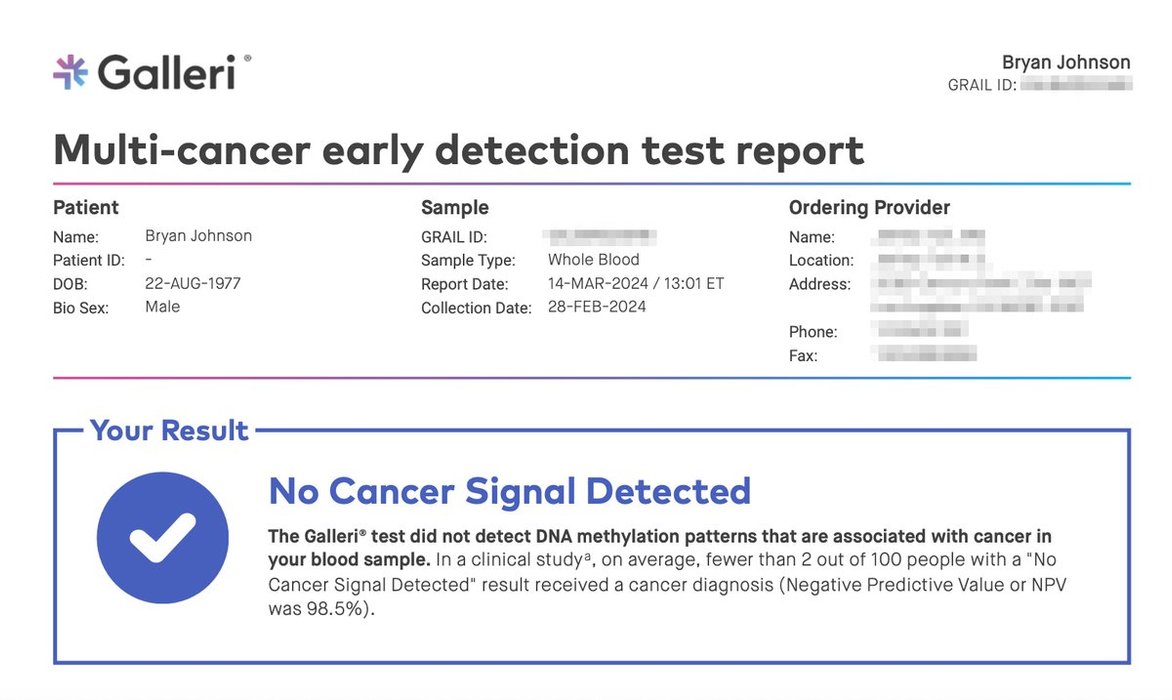Click the Ordering Provider section heading
1172x700 pixels.
point(869,208)
